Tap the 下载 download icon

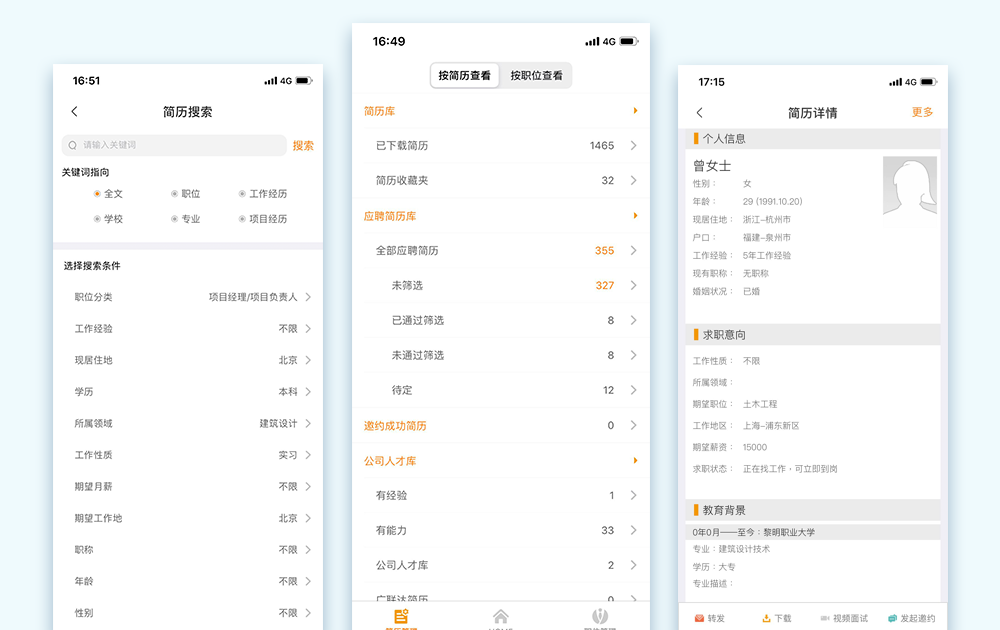click(x=767, y=618)
